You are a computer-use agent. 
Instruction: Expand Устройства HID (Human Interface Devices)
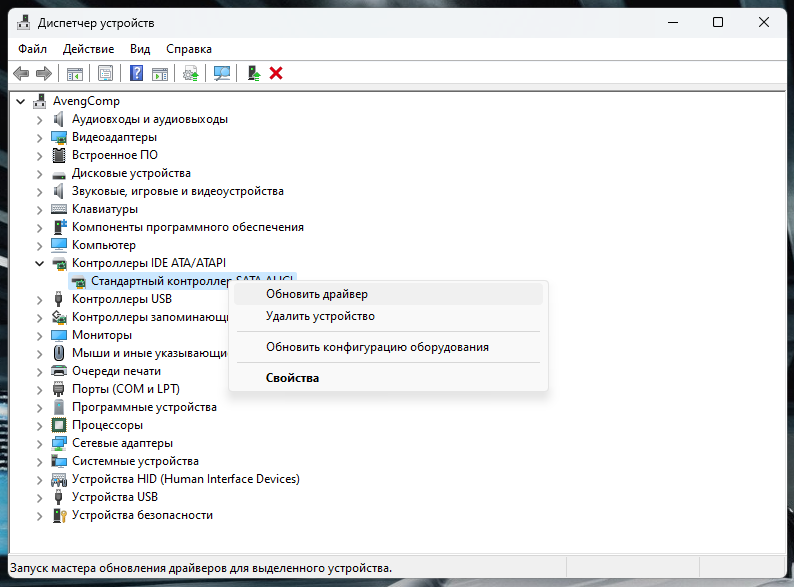pos(39,480)
